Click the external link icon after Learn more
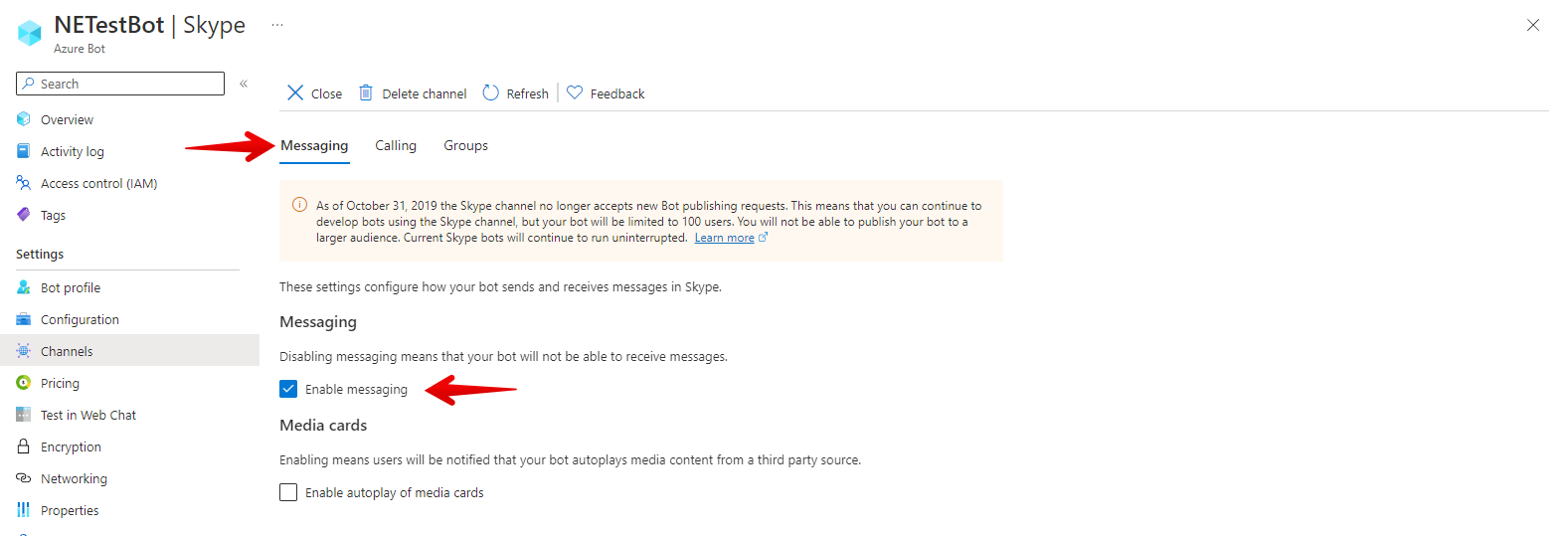 click(x=763, y=237)
